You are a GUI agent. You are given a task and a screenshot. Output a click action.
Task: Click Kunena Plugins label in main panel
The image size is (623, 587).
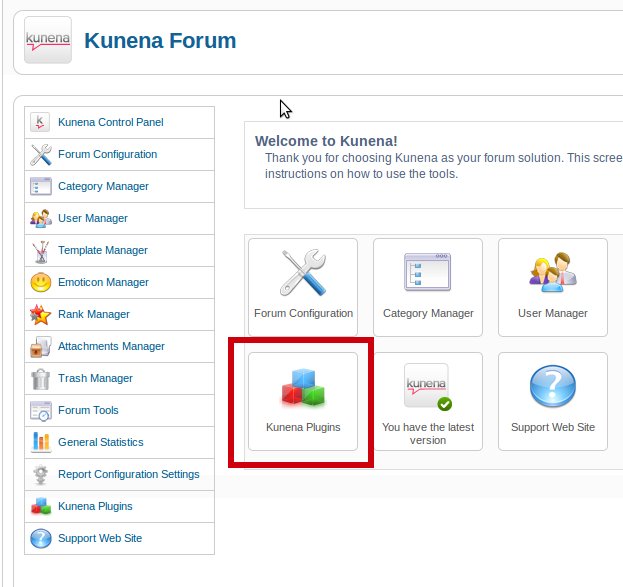[303, 427]
